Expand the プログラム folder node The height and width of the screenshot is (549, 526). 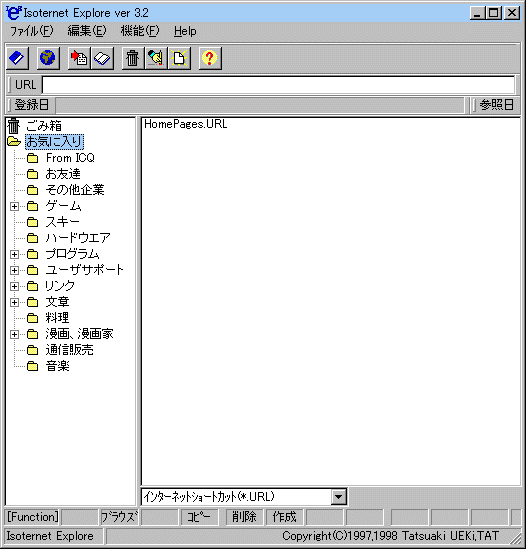coord(14,254)
